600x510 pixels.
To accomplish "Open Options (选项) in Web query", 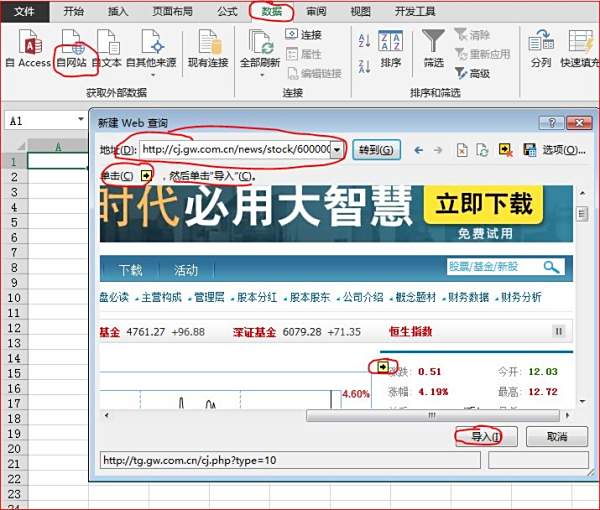I will pos(564,150).
